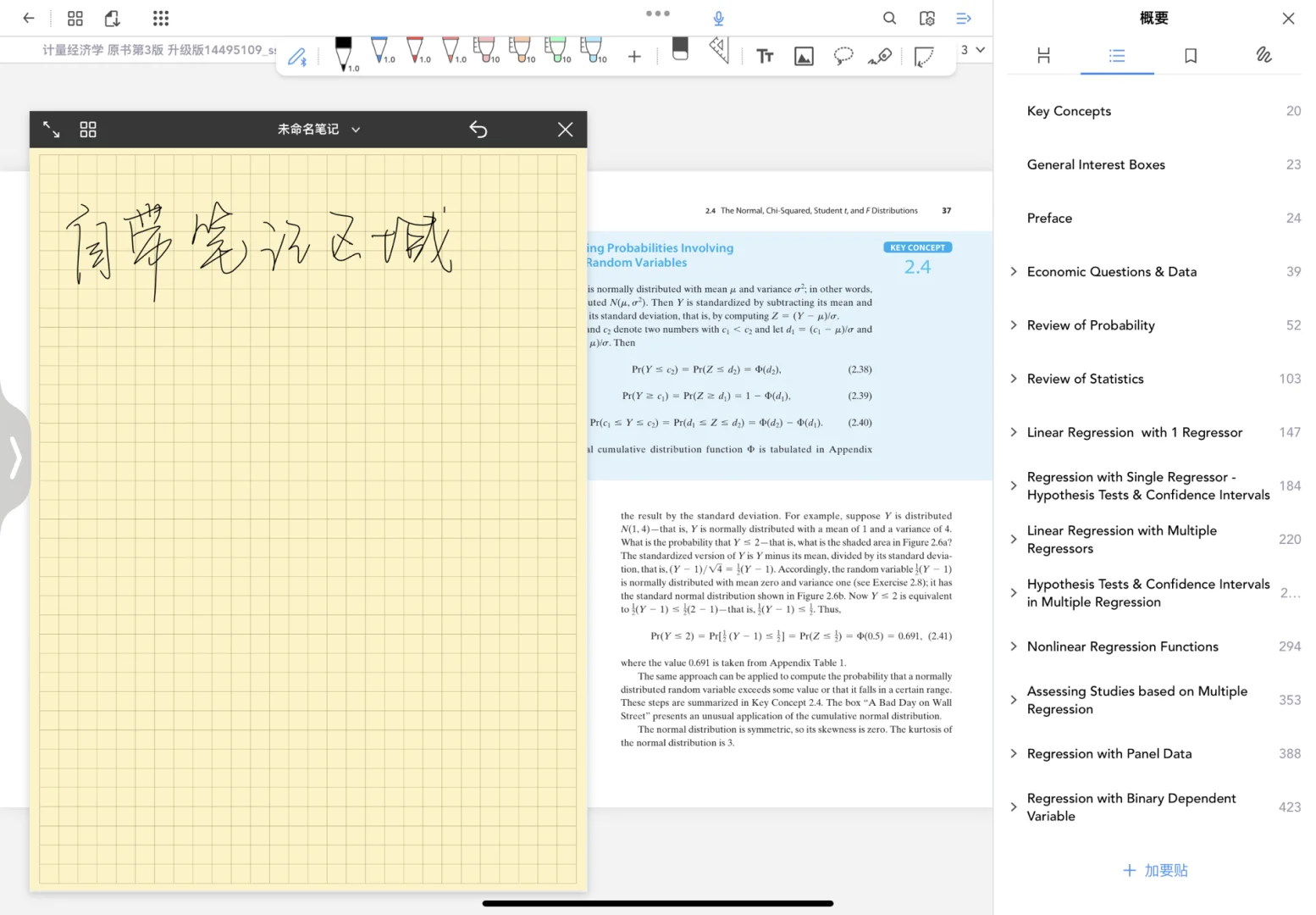Screen dimensions: 1316x915
Task: Open the 未命名笔记 title dropdown
Action: 318,130
